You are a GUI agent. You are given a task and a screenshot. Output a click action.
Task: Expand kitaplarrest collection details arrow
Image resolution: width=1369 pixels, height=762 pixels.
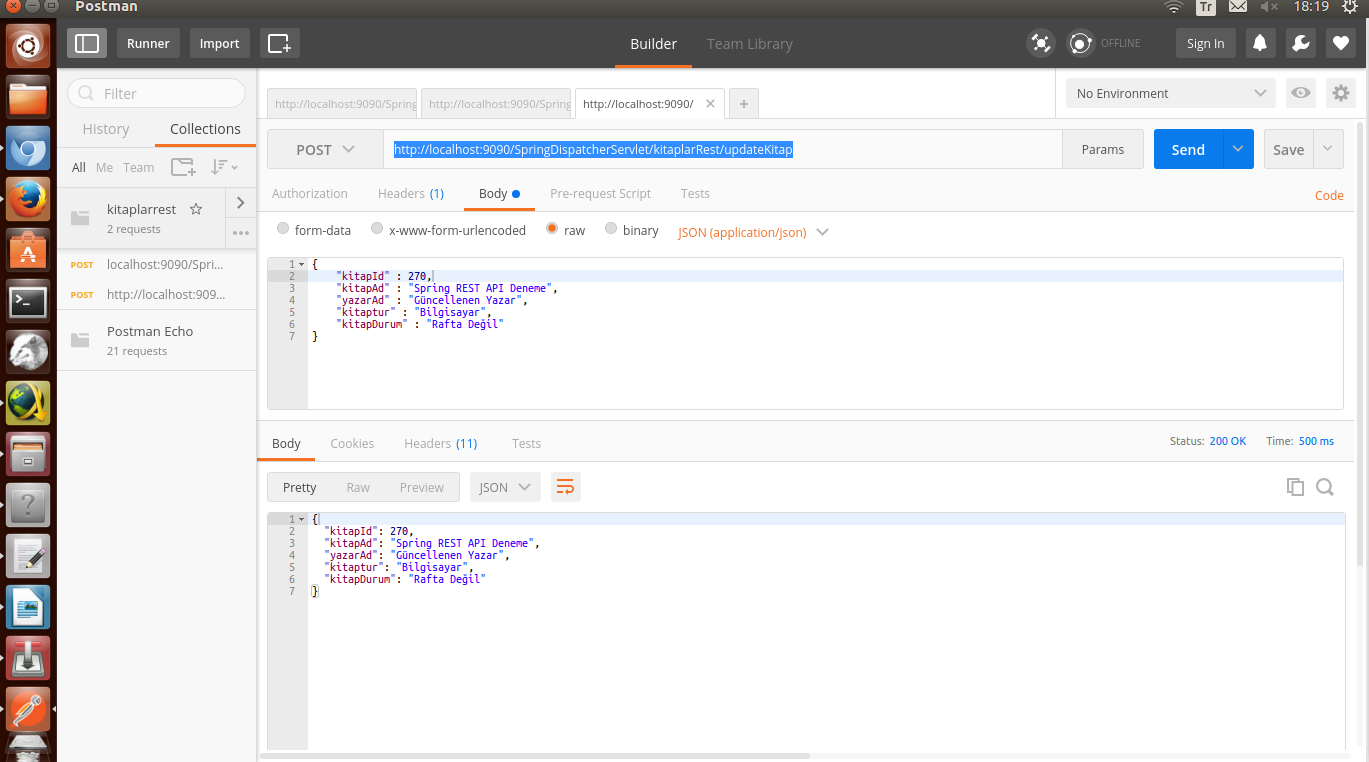point(241,202)
